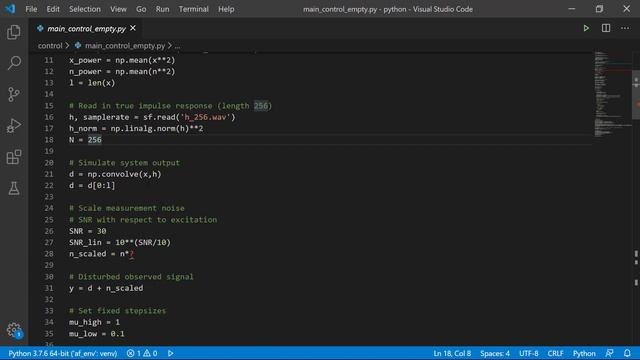Click comment '# Set fixed stepsizes'
Viewport: 640px width, 360px height.
118,311
